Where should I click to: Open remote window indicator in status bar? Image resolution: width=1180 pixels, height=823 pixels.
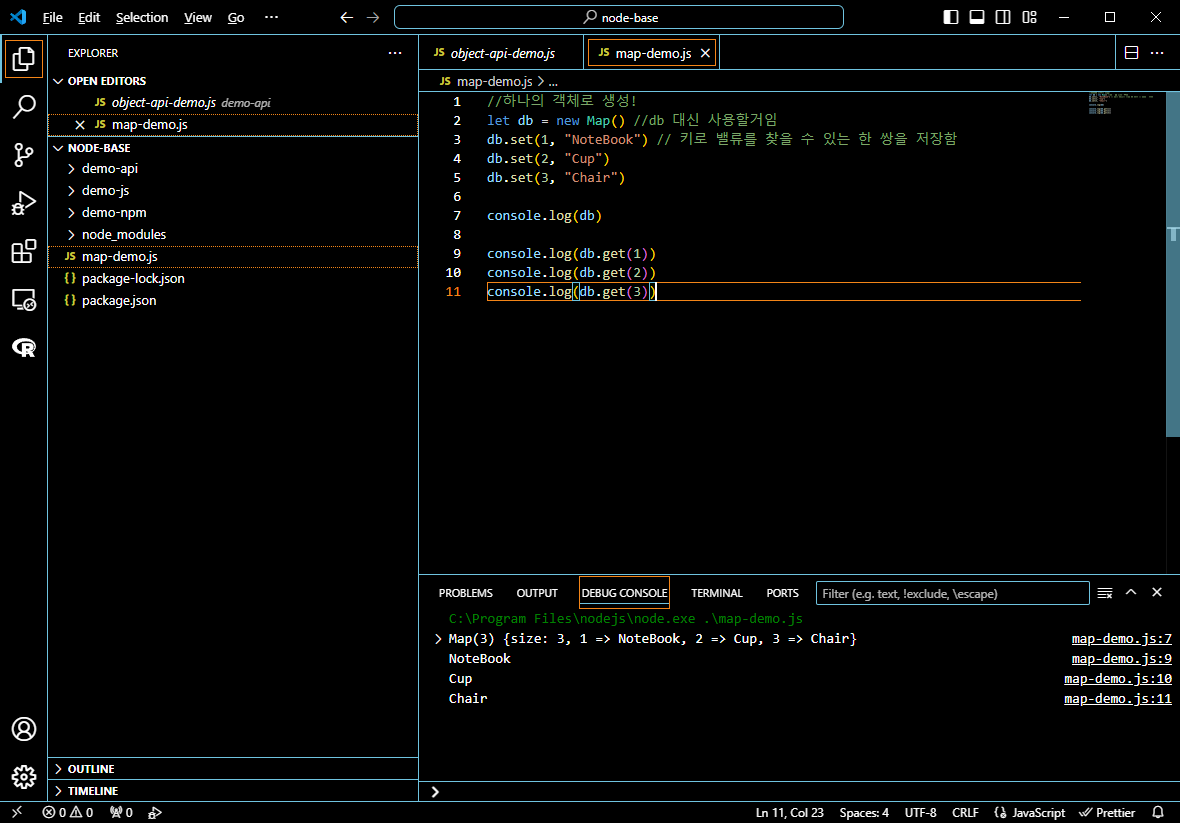coord(17,812)
